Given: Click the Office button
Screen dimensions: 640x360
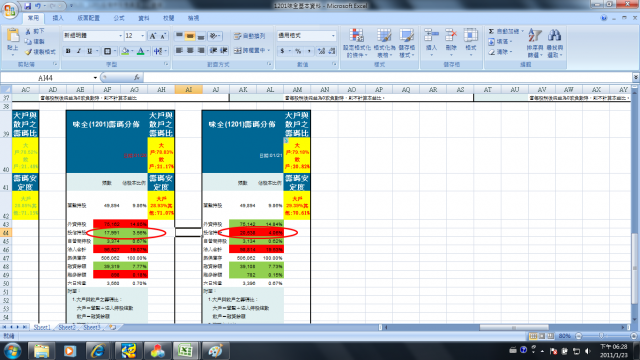Looking at the screenshot, I should (x=10, y=10).
